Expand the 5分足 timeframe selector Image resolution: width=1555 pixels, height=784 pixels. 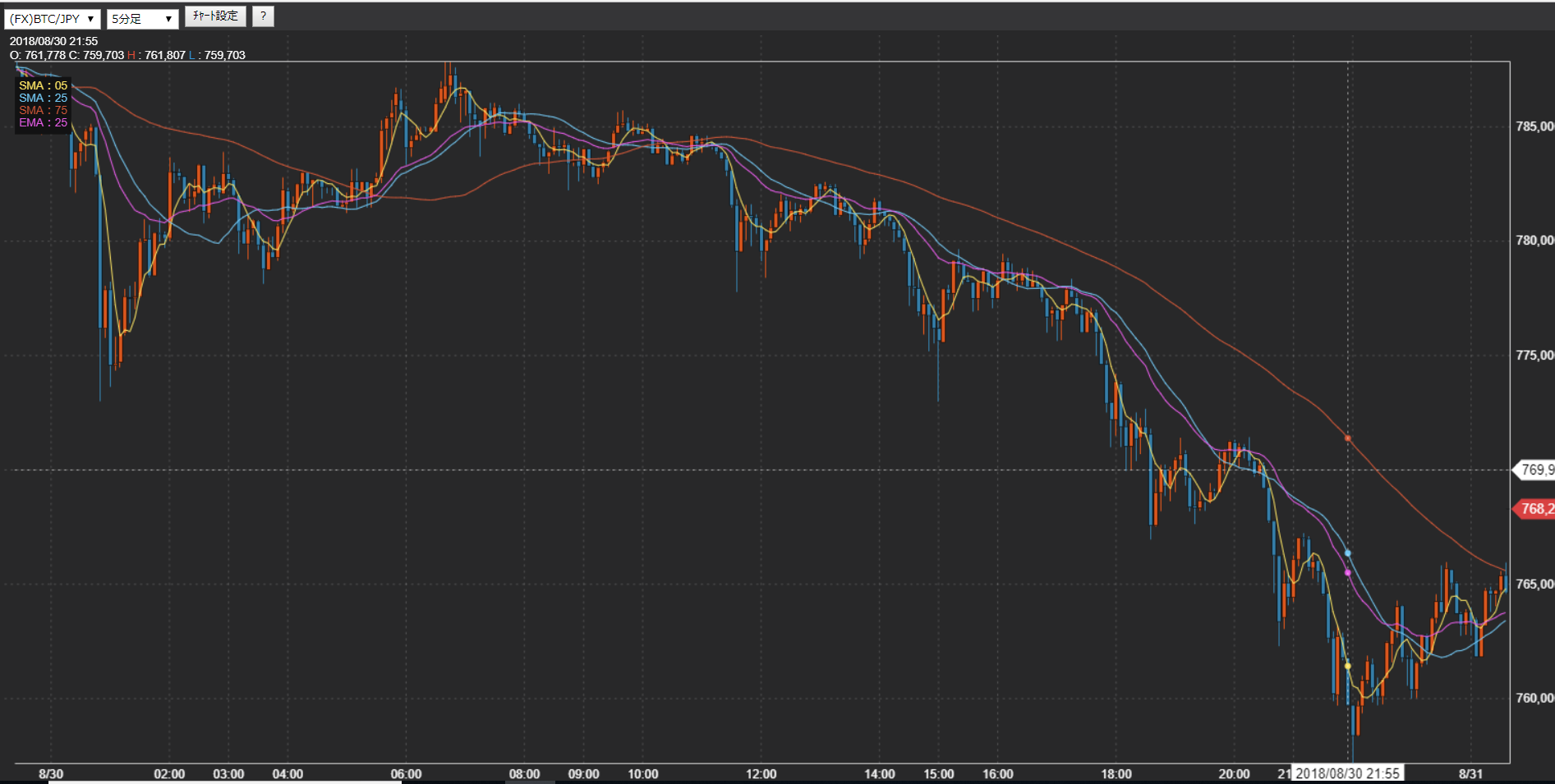tap(142, 19)
